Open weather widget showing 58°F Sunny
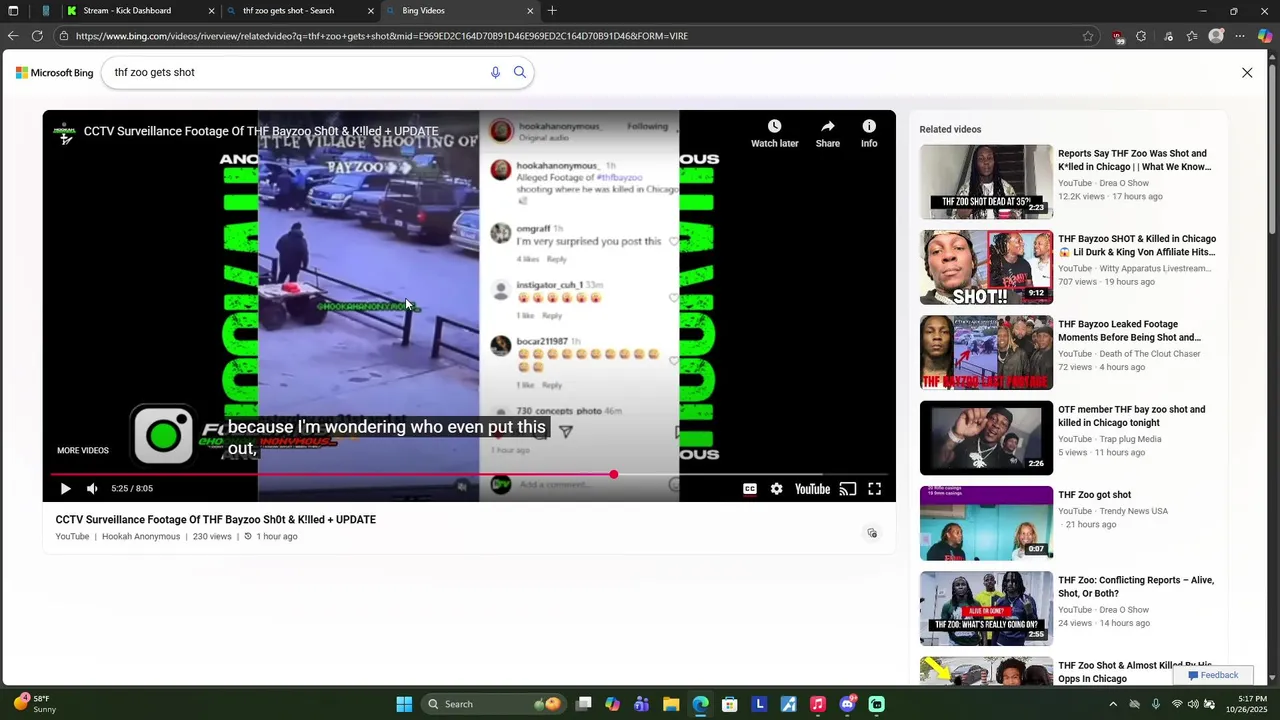Image resolution: width=1280 pixels, height=720 pixels. [x=35, y=704]
